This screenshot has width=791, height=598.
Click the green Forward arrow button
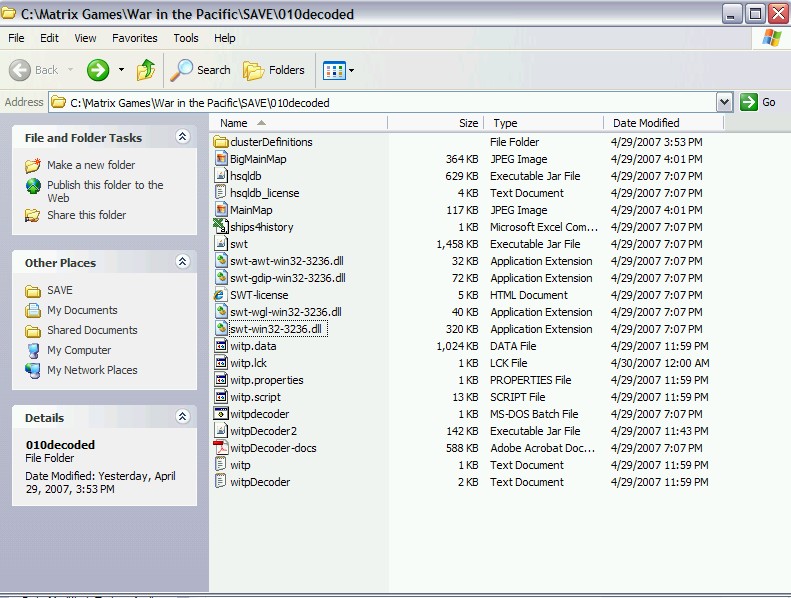pos(98,70)
